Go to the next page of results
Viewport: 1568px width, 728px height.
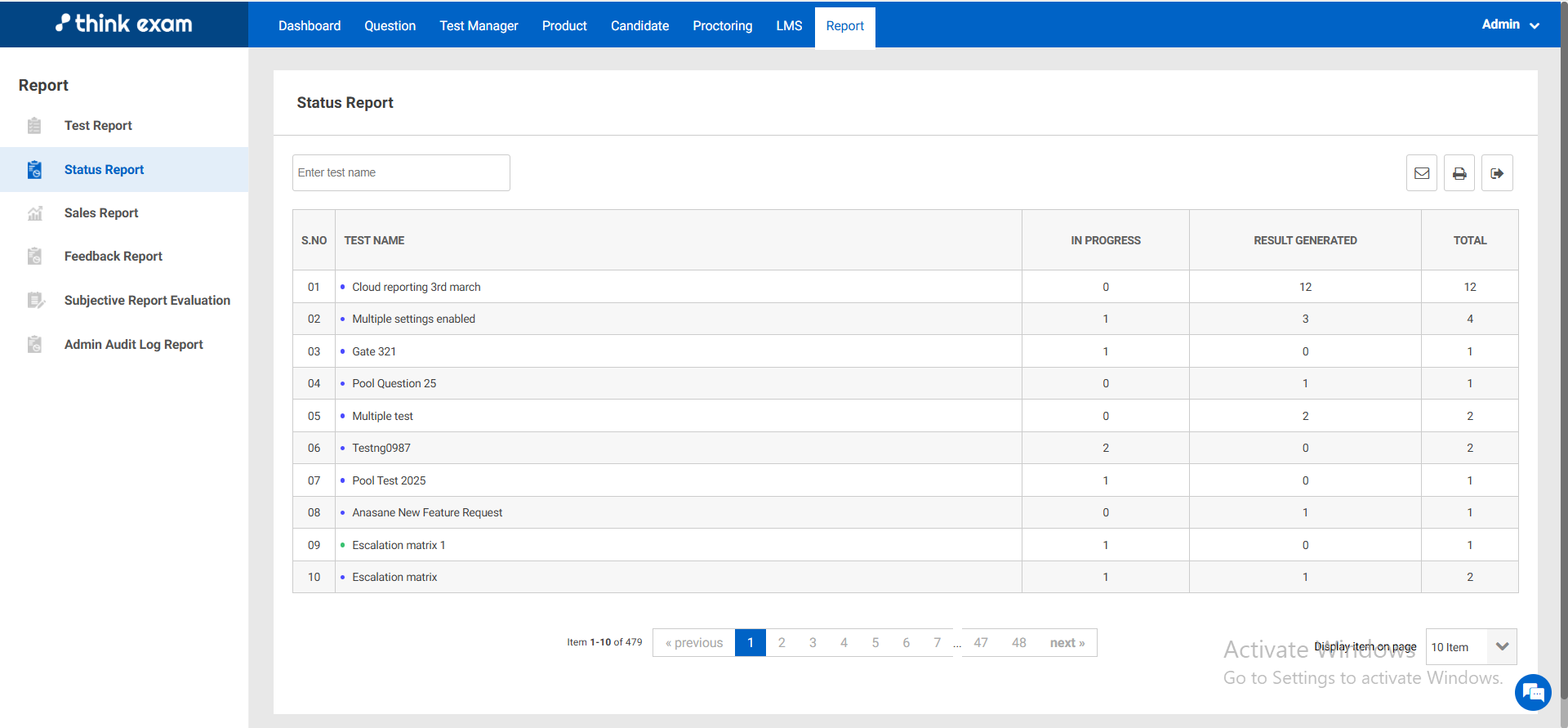[x=1067, y=643]
